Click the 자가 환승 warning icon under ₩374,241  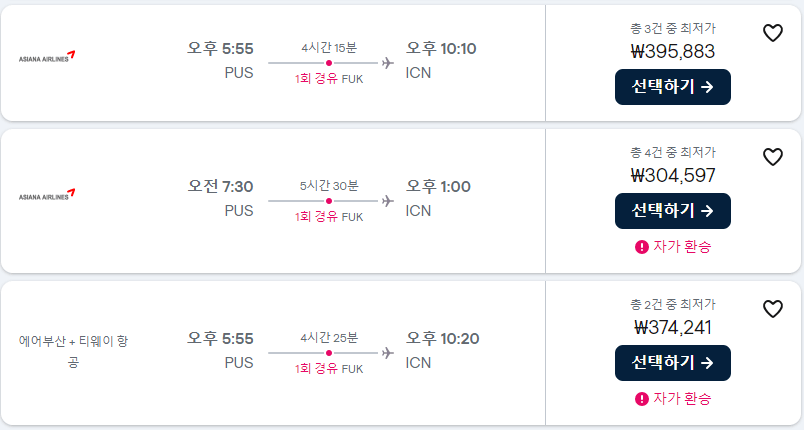[x=642, y=399]
